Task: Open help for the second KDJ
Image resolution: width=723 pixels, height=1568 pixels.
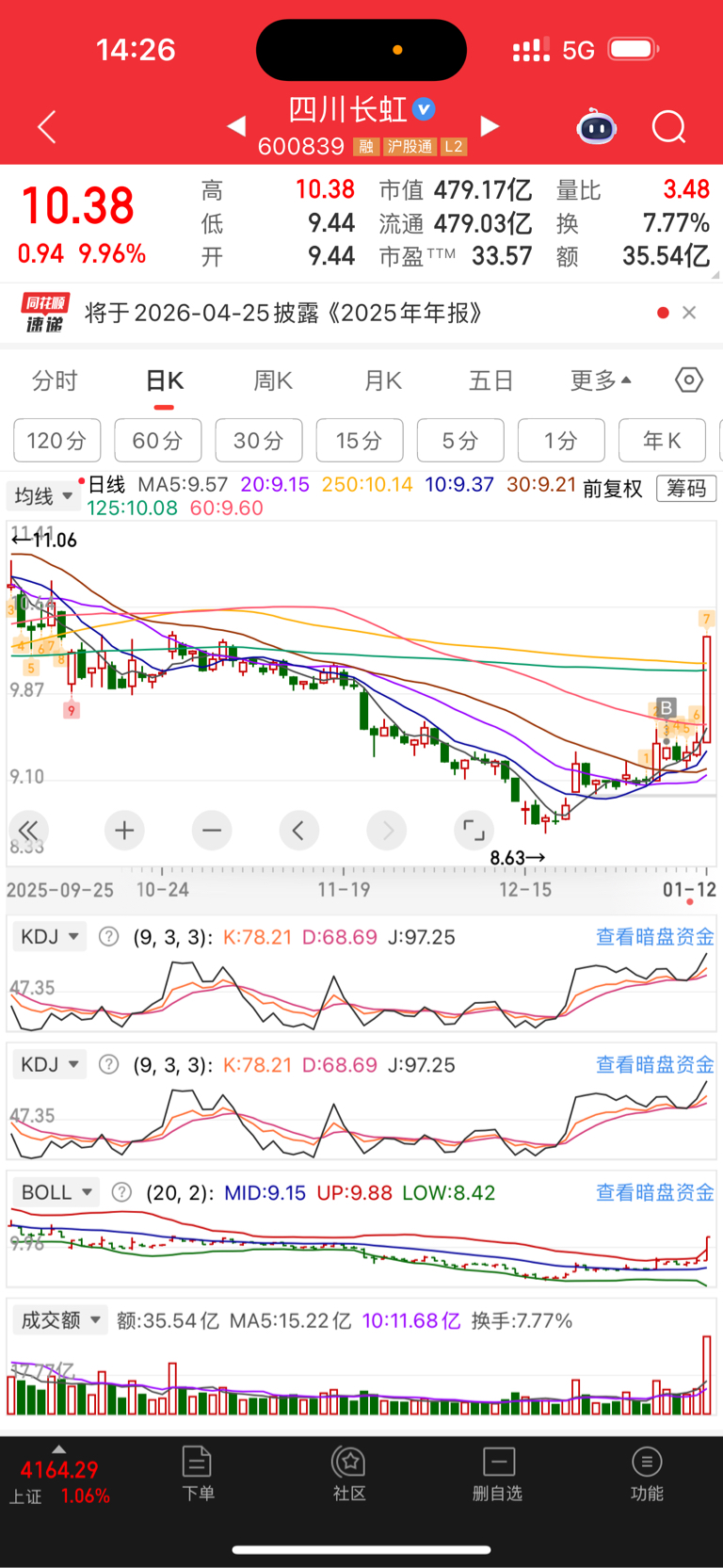Action: [x=109, y=1065]
